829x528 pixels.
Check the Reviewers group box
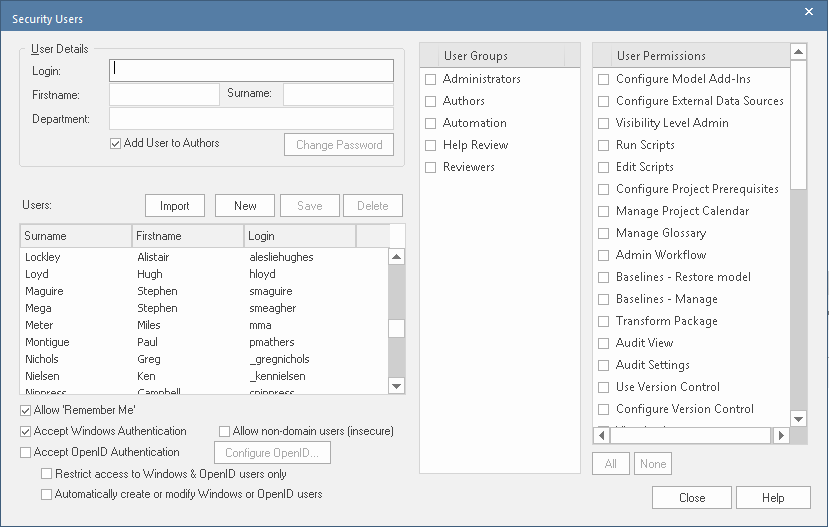(x=431, y=167)
